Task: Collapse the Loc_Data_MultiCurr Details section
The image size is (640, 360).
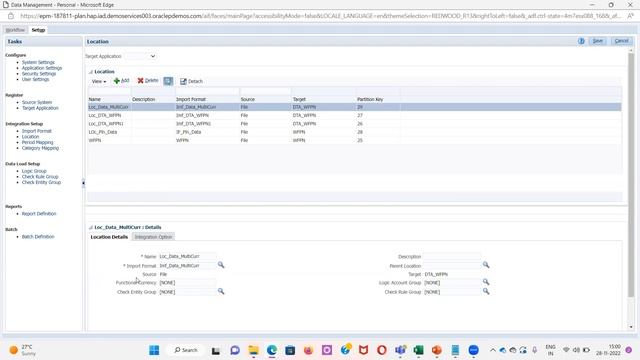Action: pos(91,227)
